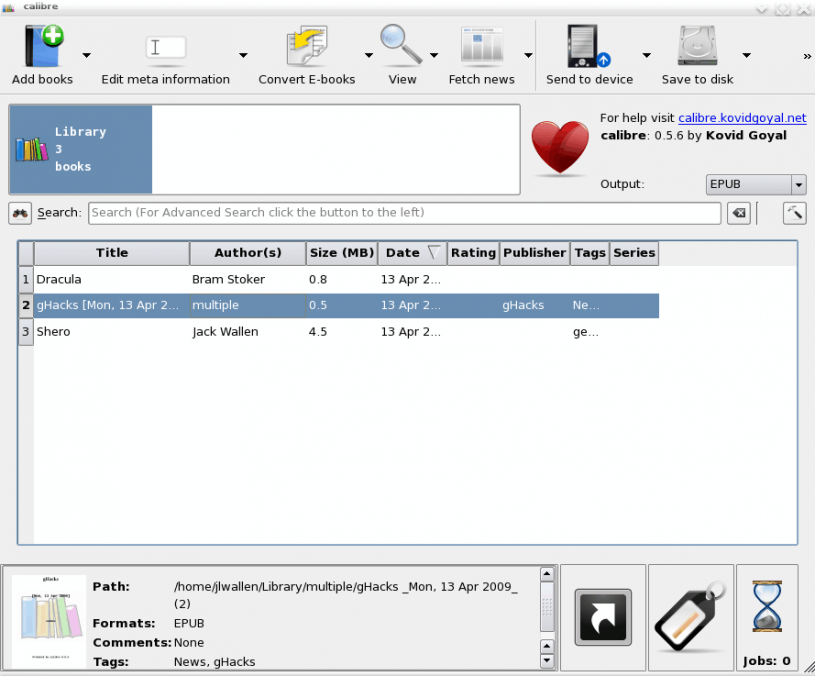Image resolution: width=815 pixels, height=676 pixels.
Task: Sort by the Size (MB) column header
Action: pos(342,253)
